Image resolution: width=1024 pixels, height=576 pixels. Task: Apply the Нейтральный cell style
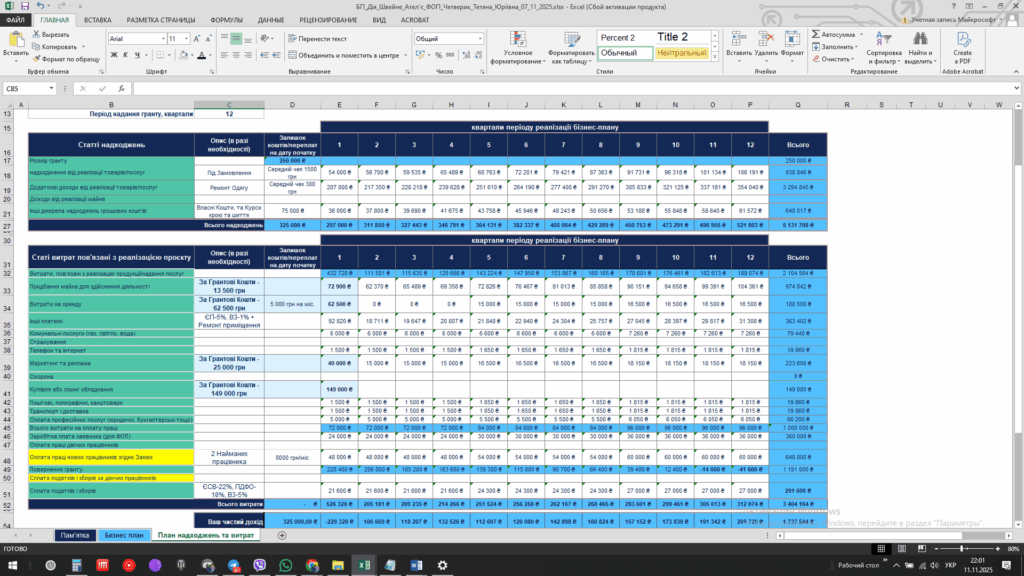click(681, 53)
